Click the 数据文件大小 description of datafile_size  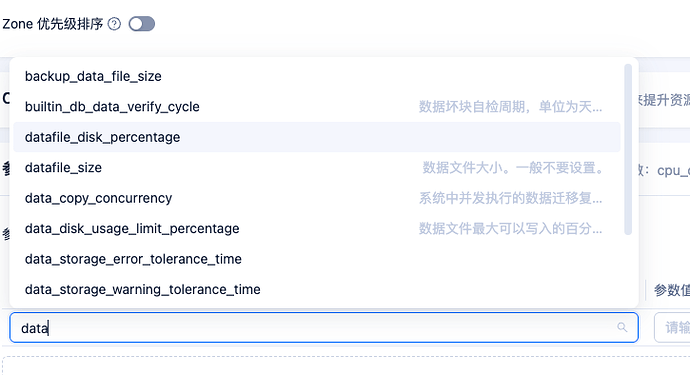513,168
